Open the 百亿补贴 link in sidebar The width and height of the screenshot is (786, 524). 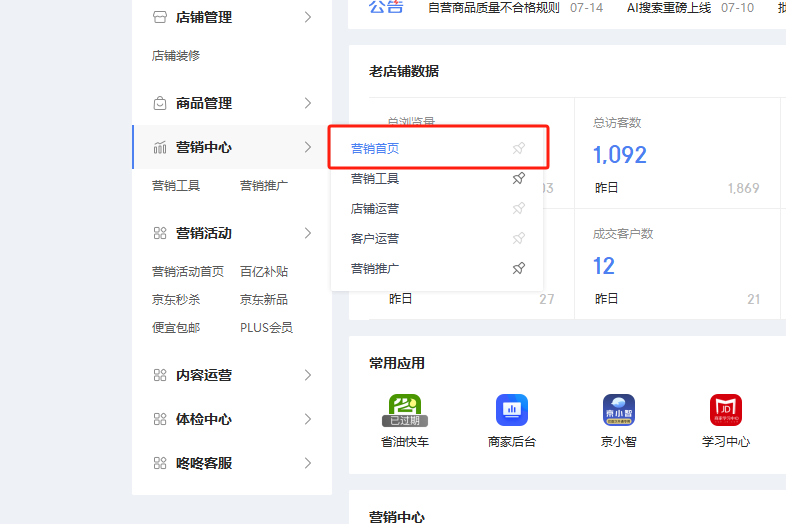264,271
